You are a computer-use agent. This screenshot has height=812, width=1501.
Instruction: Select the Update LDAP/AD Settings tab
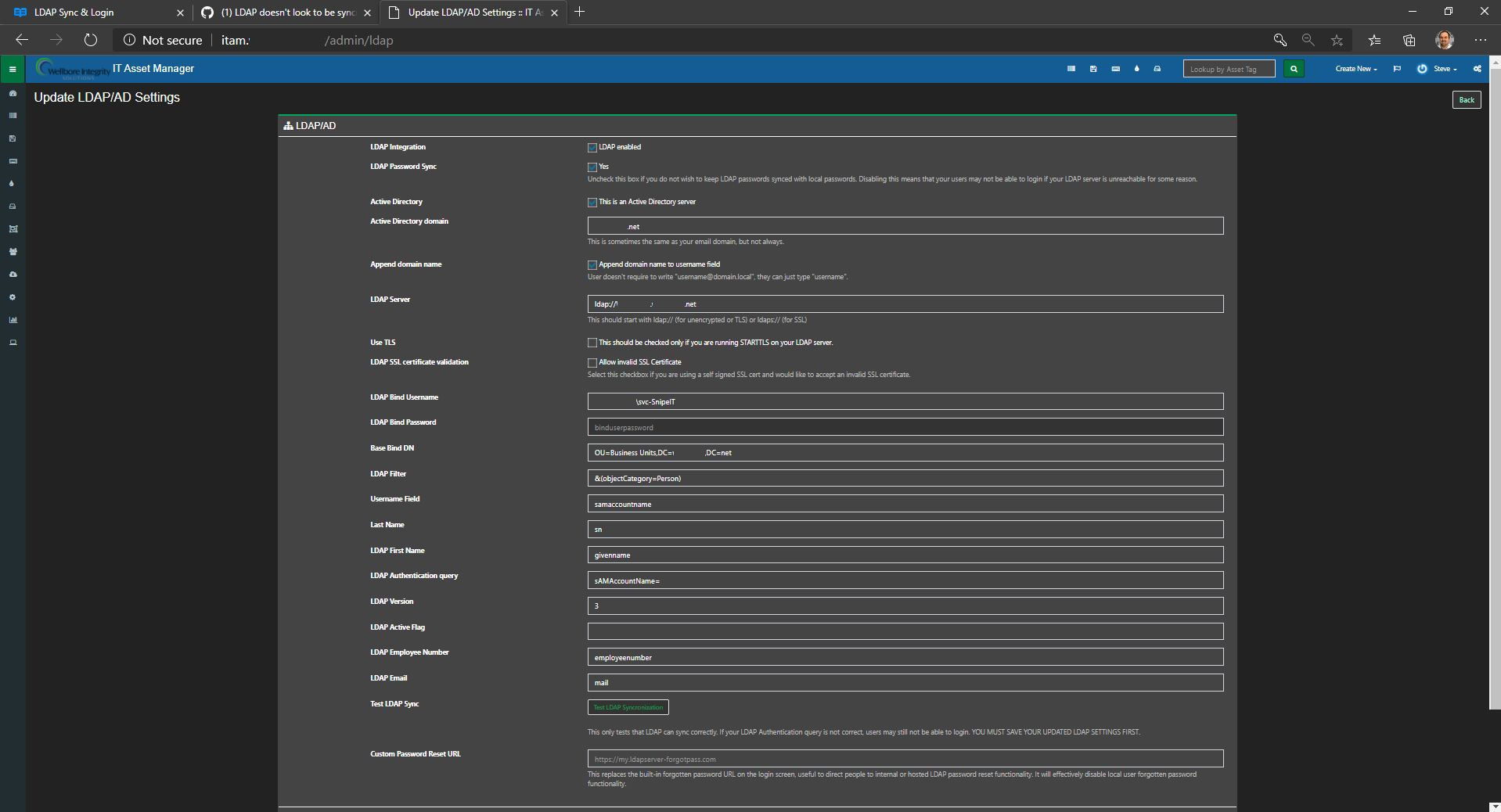pyautogui.click(x=473, y=13)
